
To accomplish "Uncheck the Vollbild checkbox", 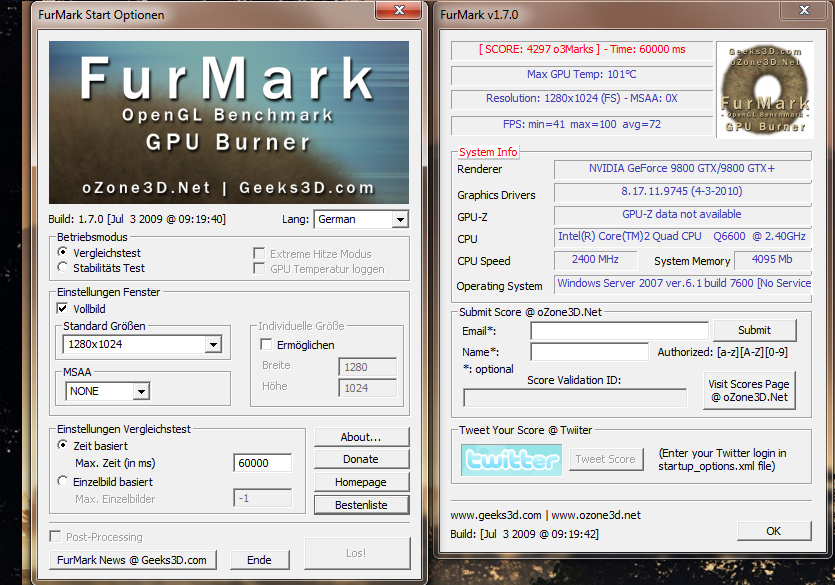I will click(62, 308).
